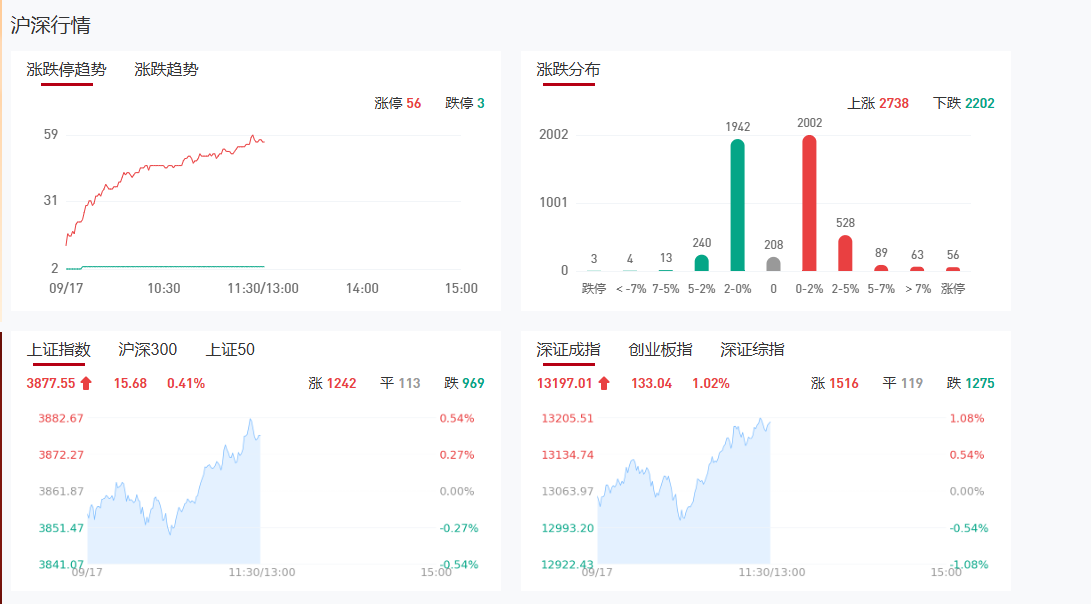The height and width of the screenshot is (604, 1091).
Task: Open the 涨跌分布 tab
Action: pos(568,70)
